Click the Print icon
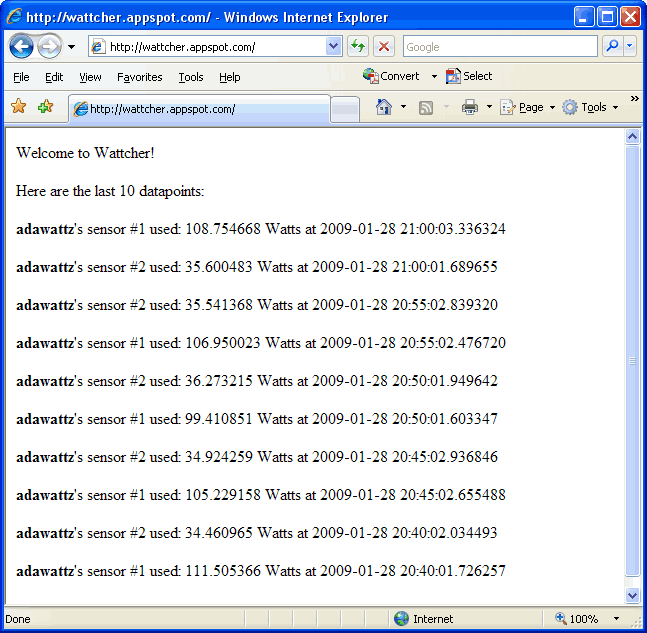This screenshot has width=647, height=633. (470, 107)
